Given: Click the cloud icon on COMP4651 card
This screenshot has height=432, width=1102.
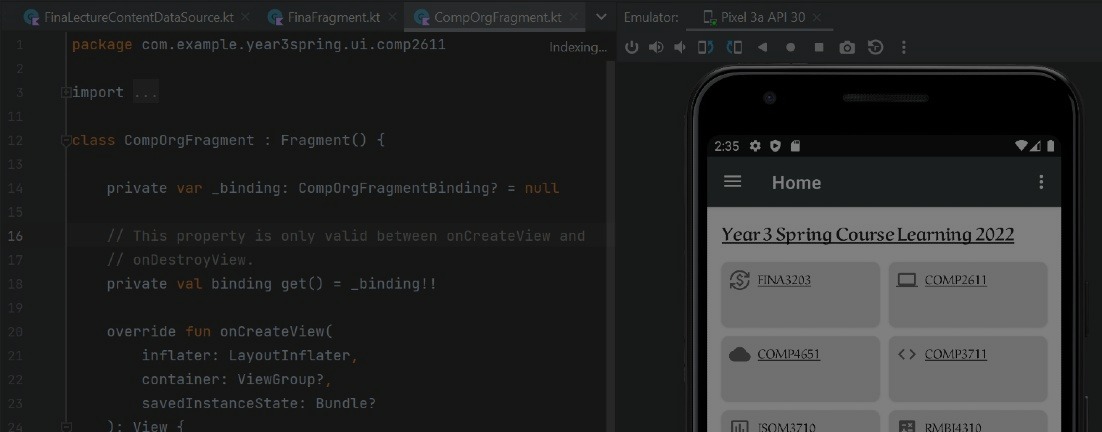Looking at the screenshot, I should point(739,355).
